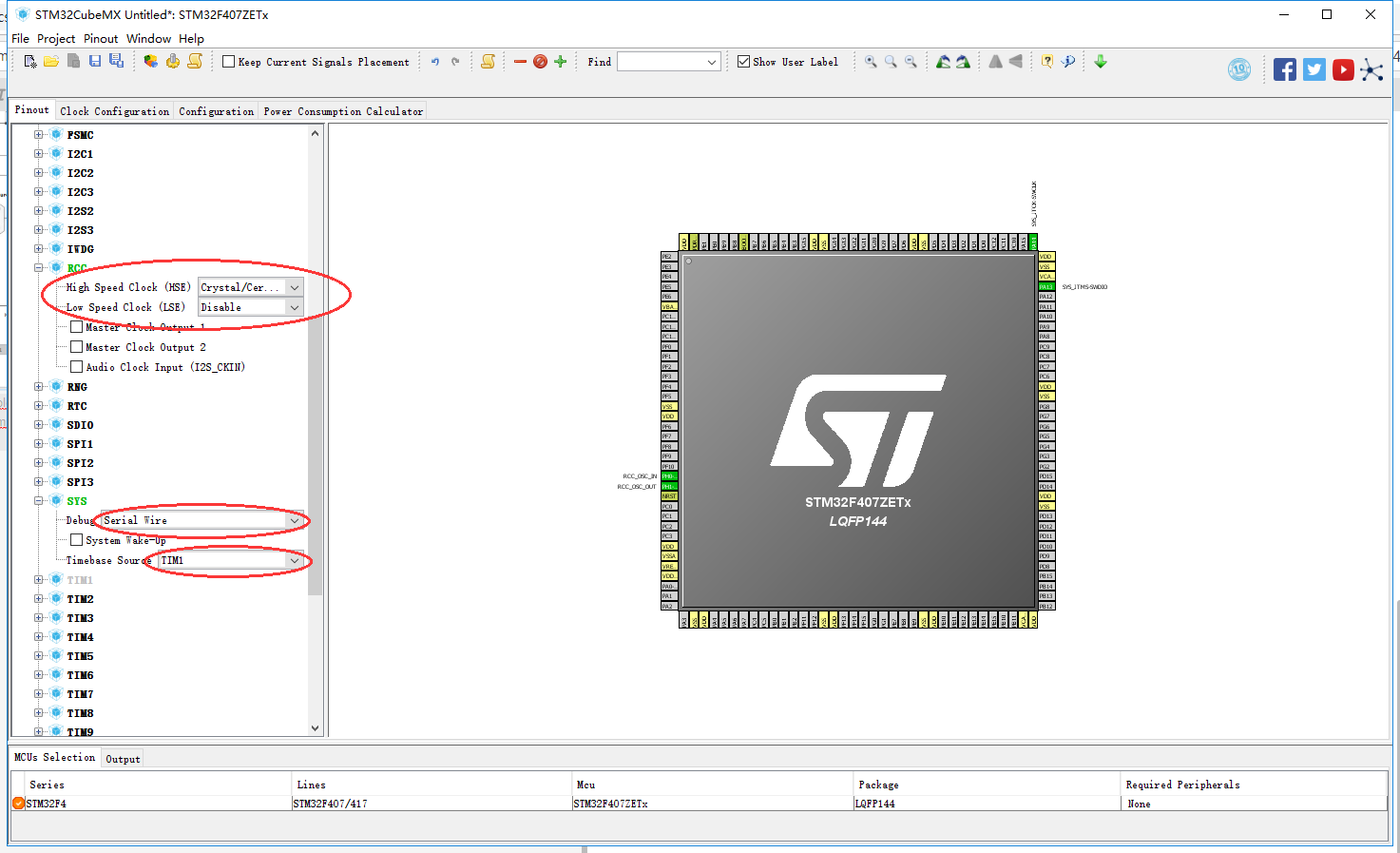Viewport: 1400px width, 853px height.
Task: Redo the last action
Action: pos(456,61)
